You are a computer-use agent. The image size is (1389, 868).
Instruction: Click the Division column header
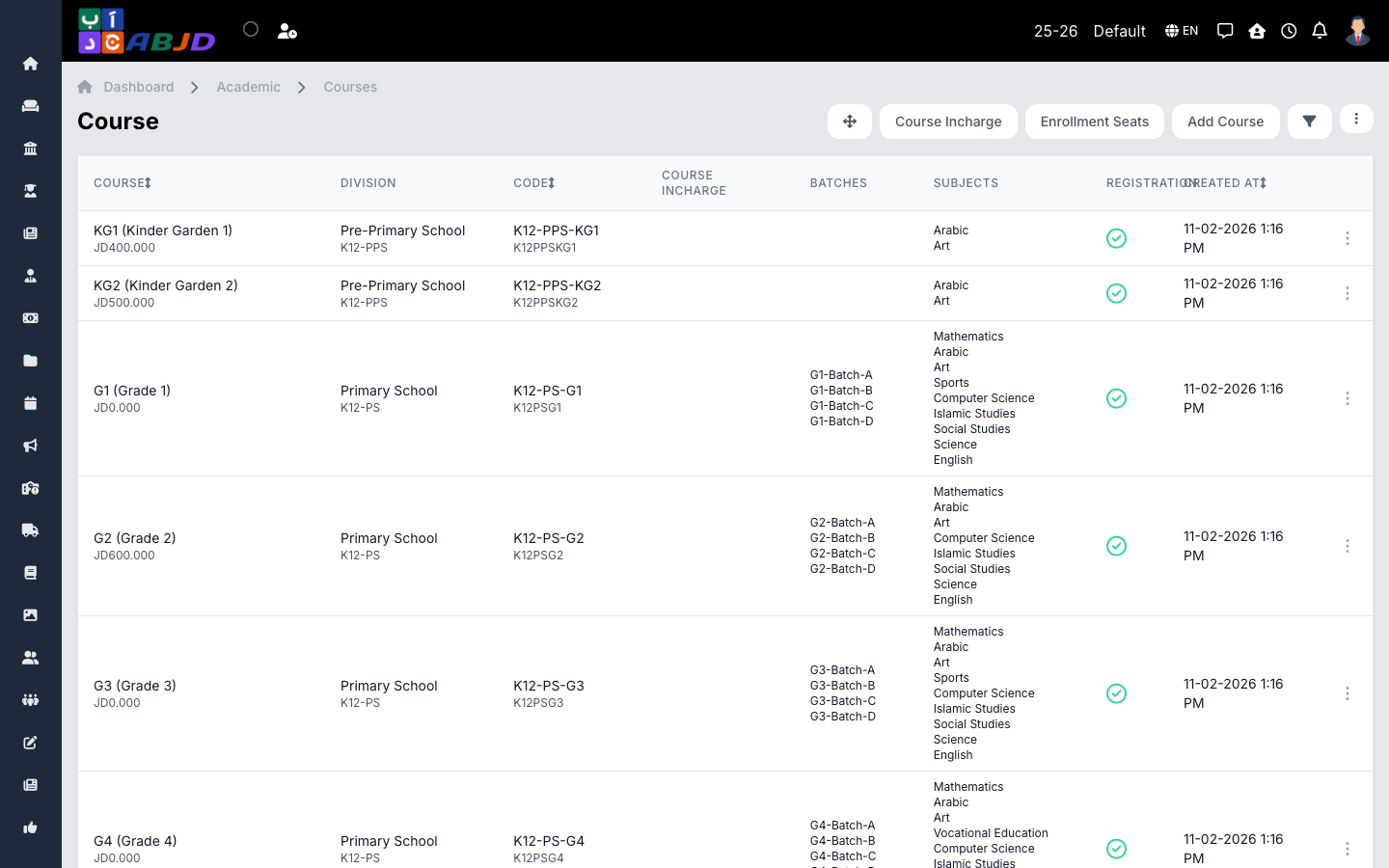368,183
